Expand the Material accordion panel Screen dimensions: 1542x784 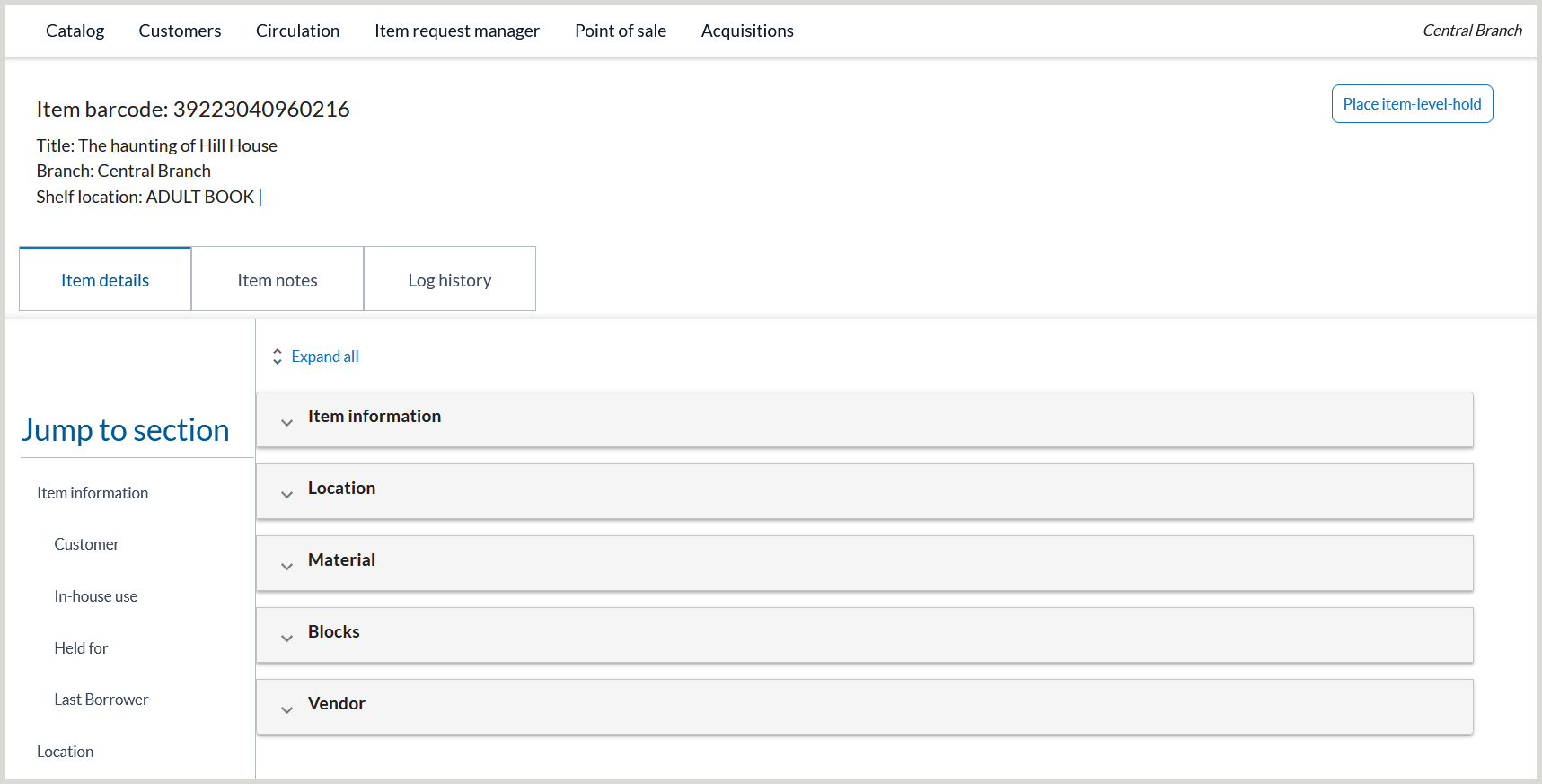[341, 560]
